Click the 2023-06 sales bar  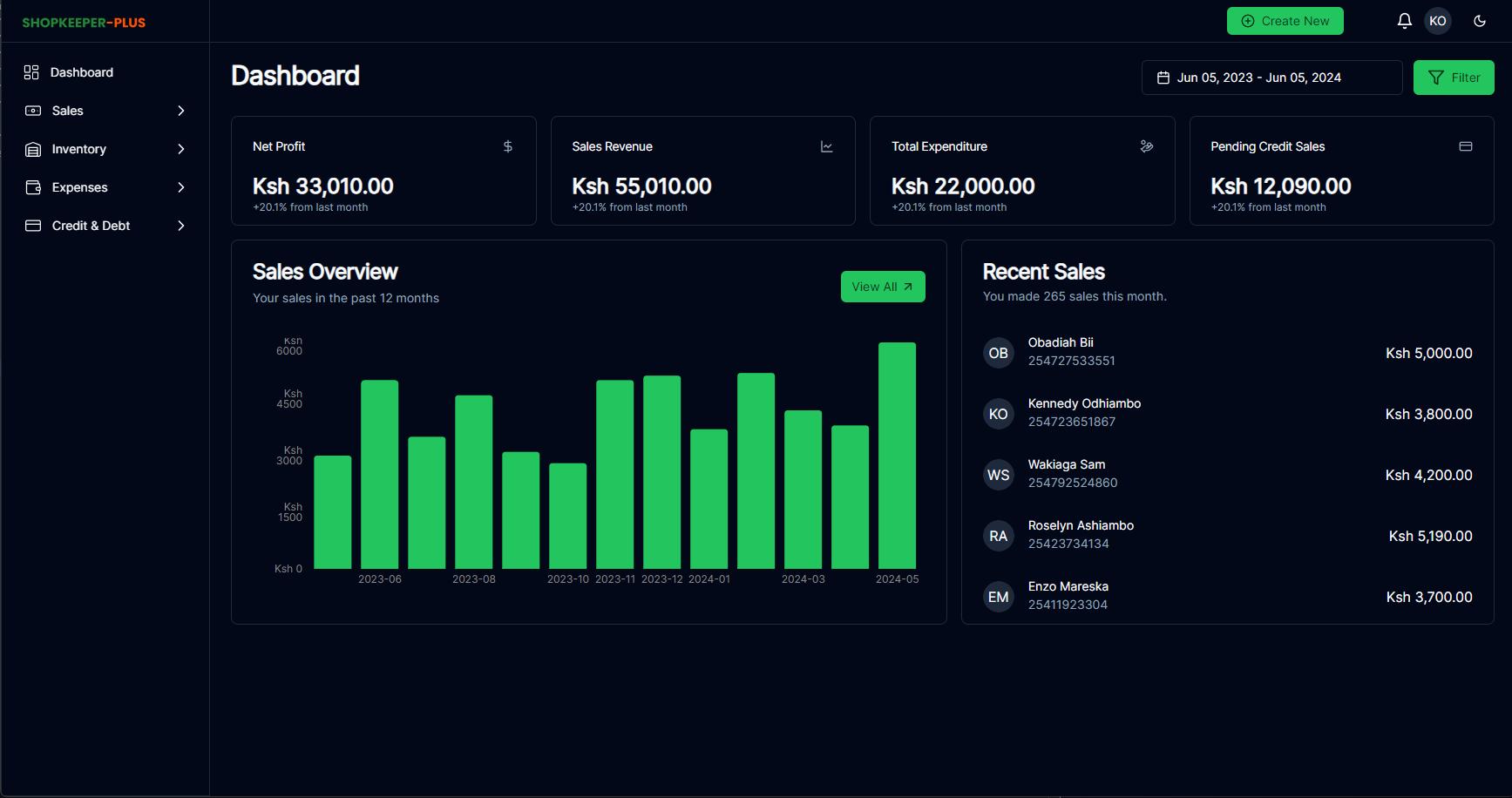point(379,474)
